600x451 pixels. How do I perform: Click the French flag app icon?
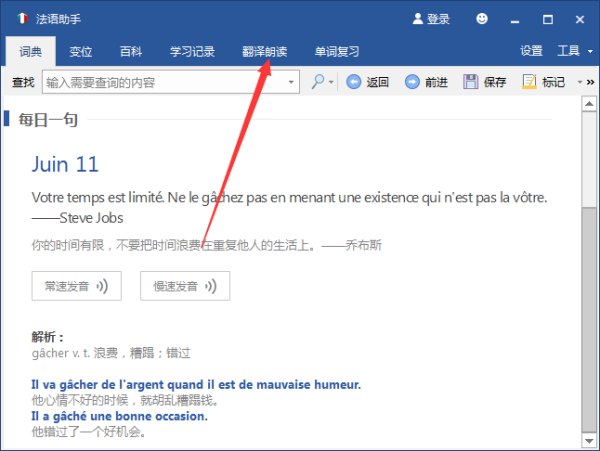click(18, 19)
